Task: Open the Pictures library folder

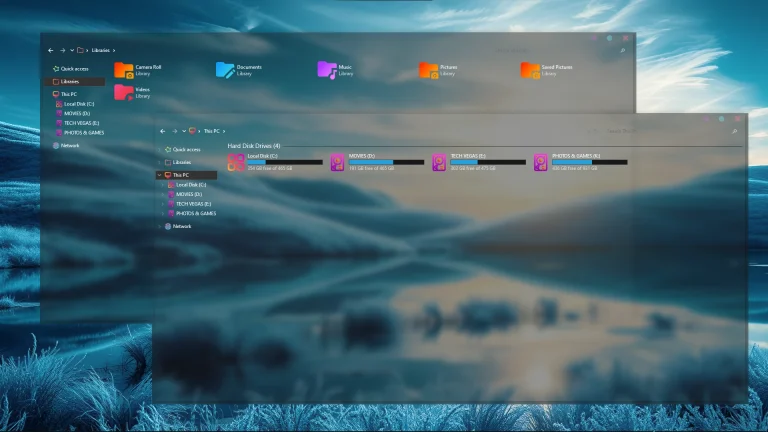Action: 428,70
